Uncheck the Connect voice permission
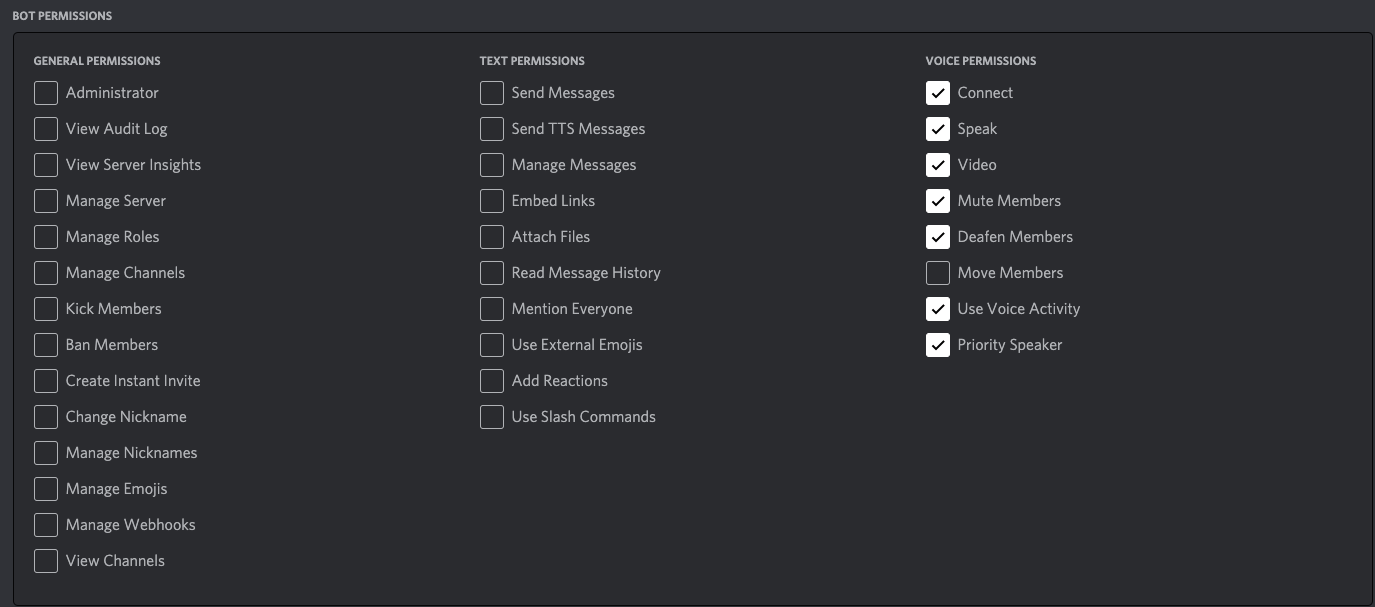The image size is (1375, 607). tap(938, 93)
